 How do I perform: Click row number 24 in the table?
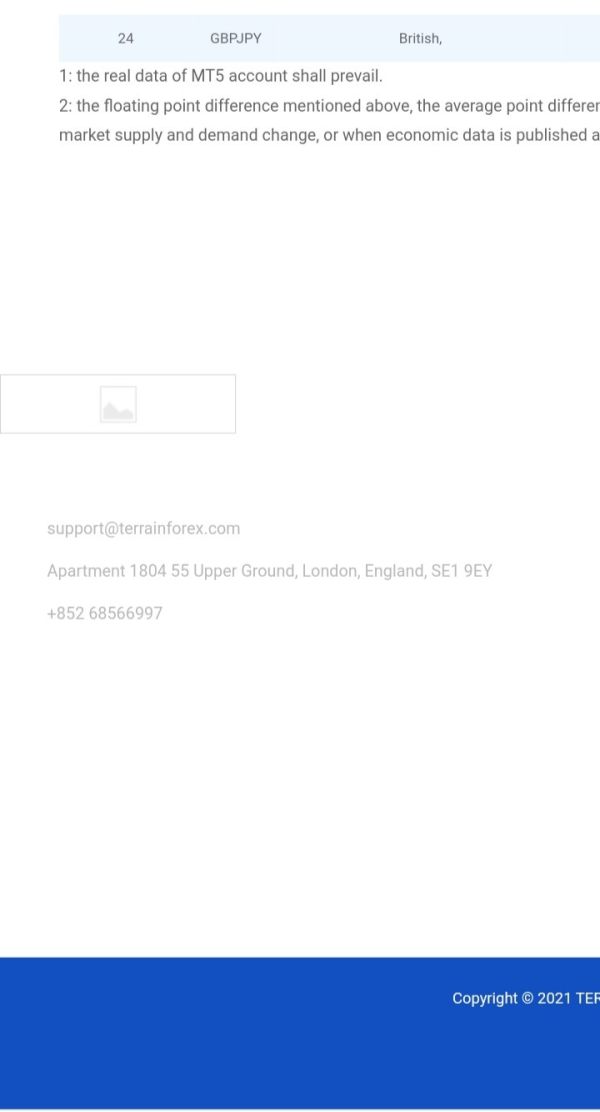(126, 38)
